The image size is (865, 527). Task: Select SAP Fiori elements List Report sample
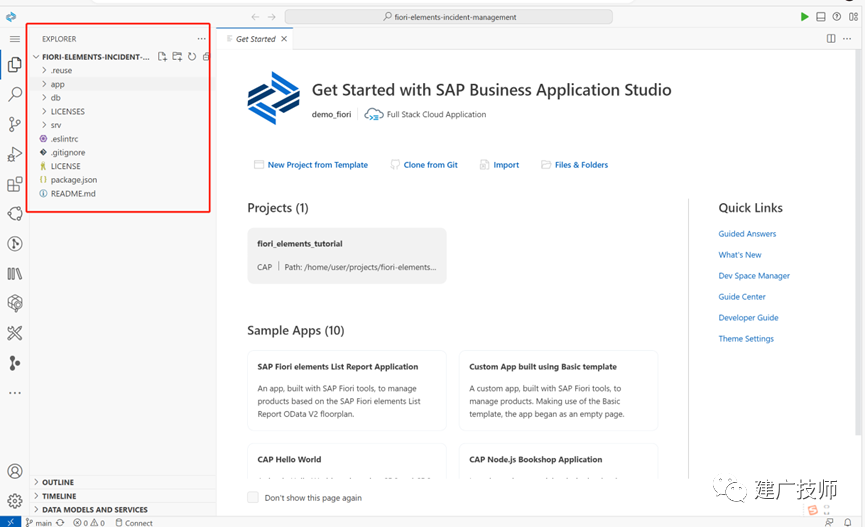click(347, 390)
